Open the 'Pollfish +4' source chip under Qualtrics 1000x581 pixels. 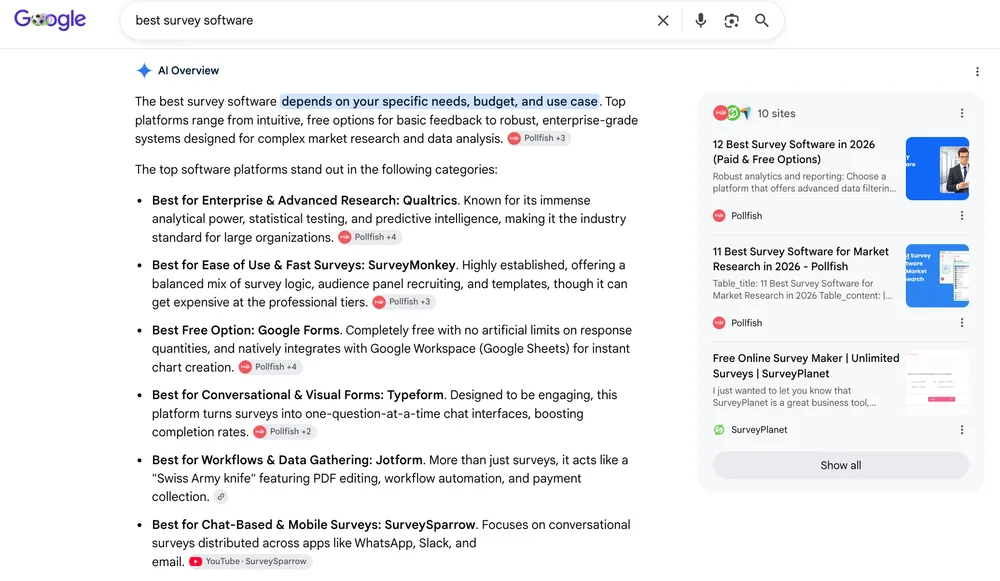pyautogui.click(x=369, y=237)
